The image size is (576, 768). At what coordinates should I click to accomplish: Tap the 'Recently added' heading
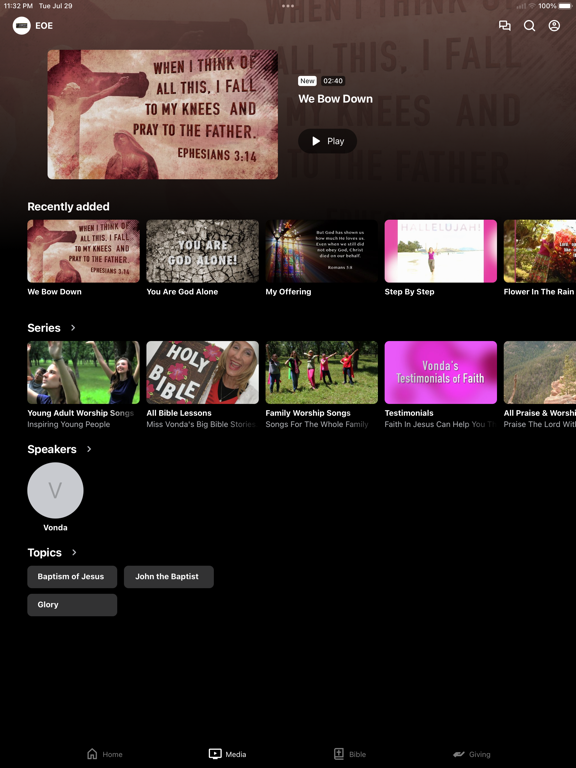coord(69,206)
